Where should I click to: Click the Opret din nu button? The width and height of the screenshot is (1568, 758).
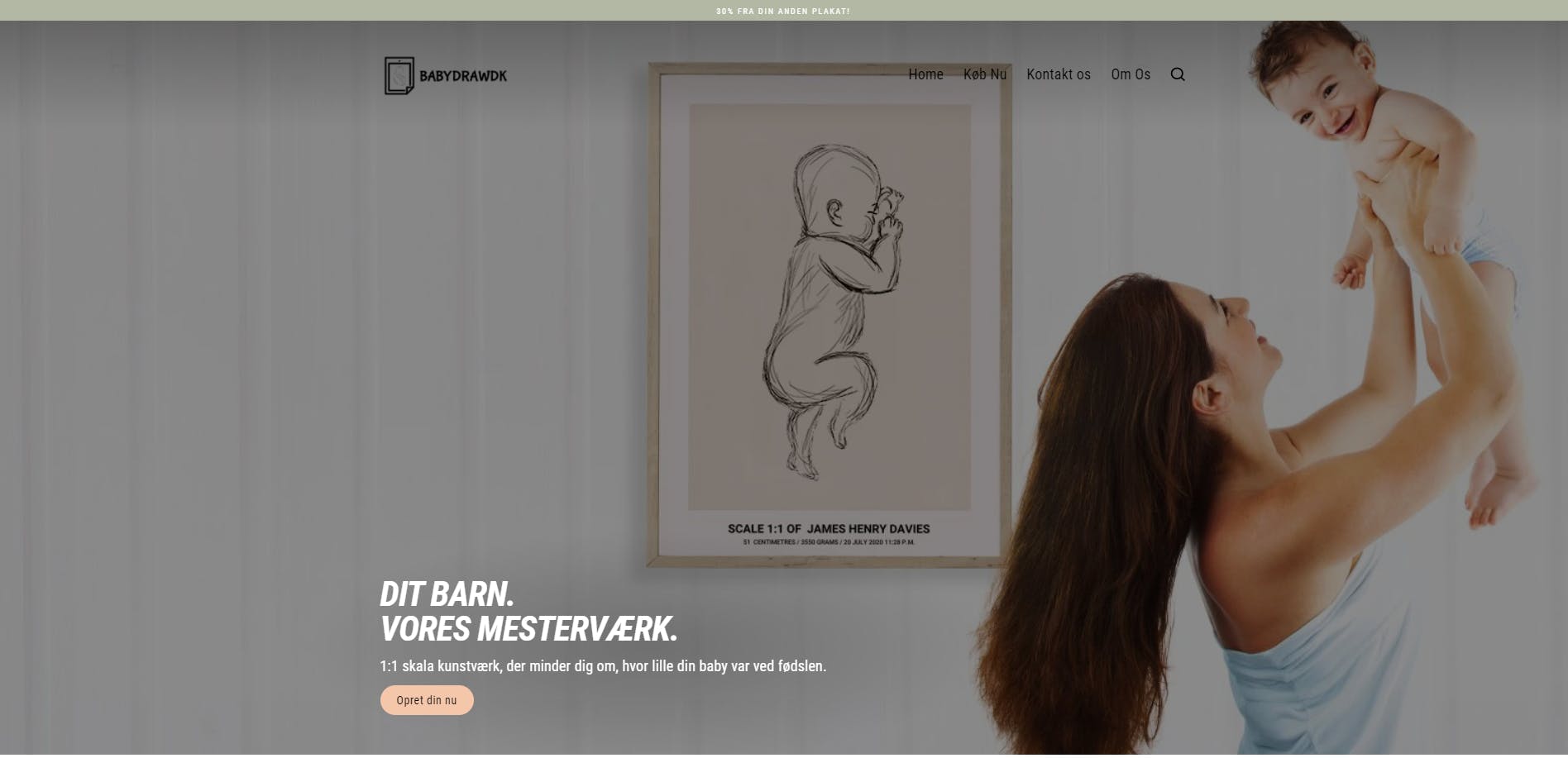click(427, 700)
